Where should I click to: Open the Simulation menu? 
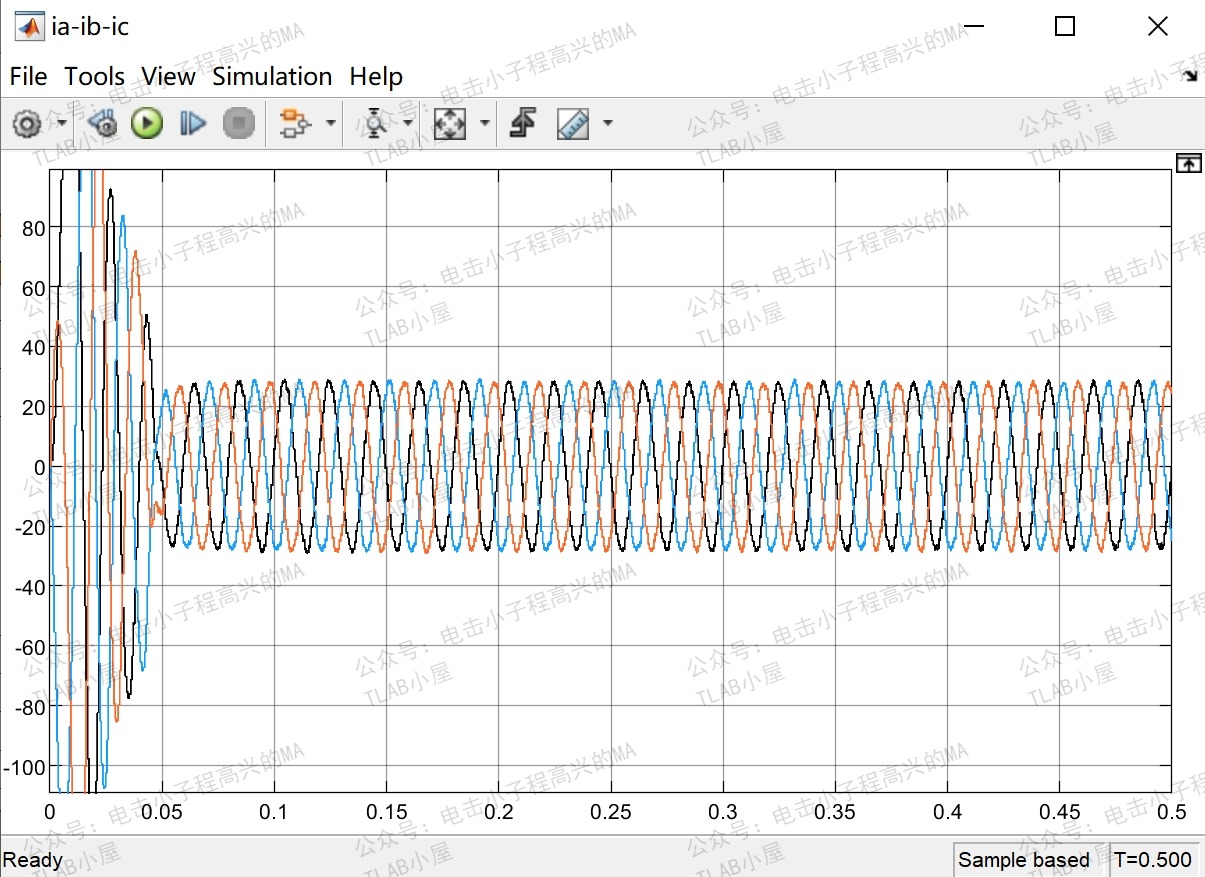pyautogui.click(x=272, y=76)
